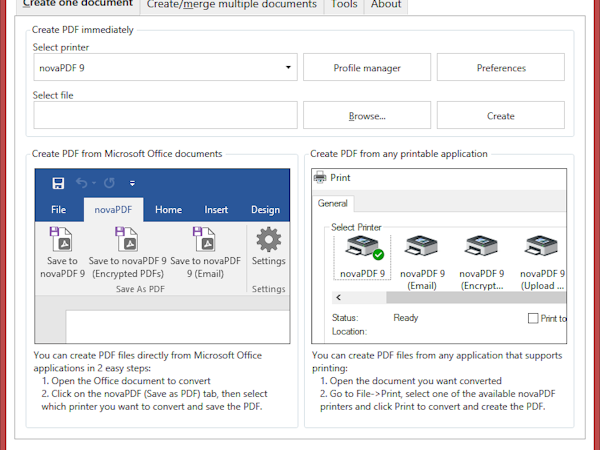Click the Ready status text
The height and width of the screenshot is (450, 600).
[406, 318]
